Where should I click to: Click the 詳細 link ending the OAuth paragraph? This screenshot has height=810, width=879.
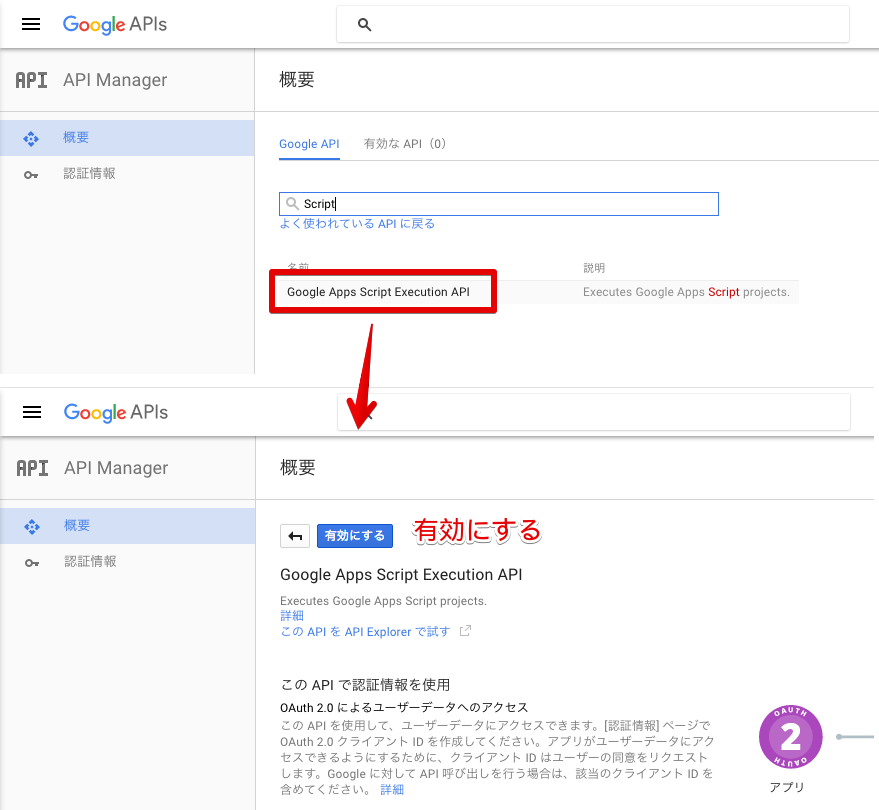pos(392,790)
